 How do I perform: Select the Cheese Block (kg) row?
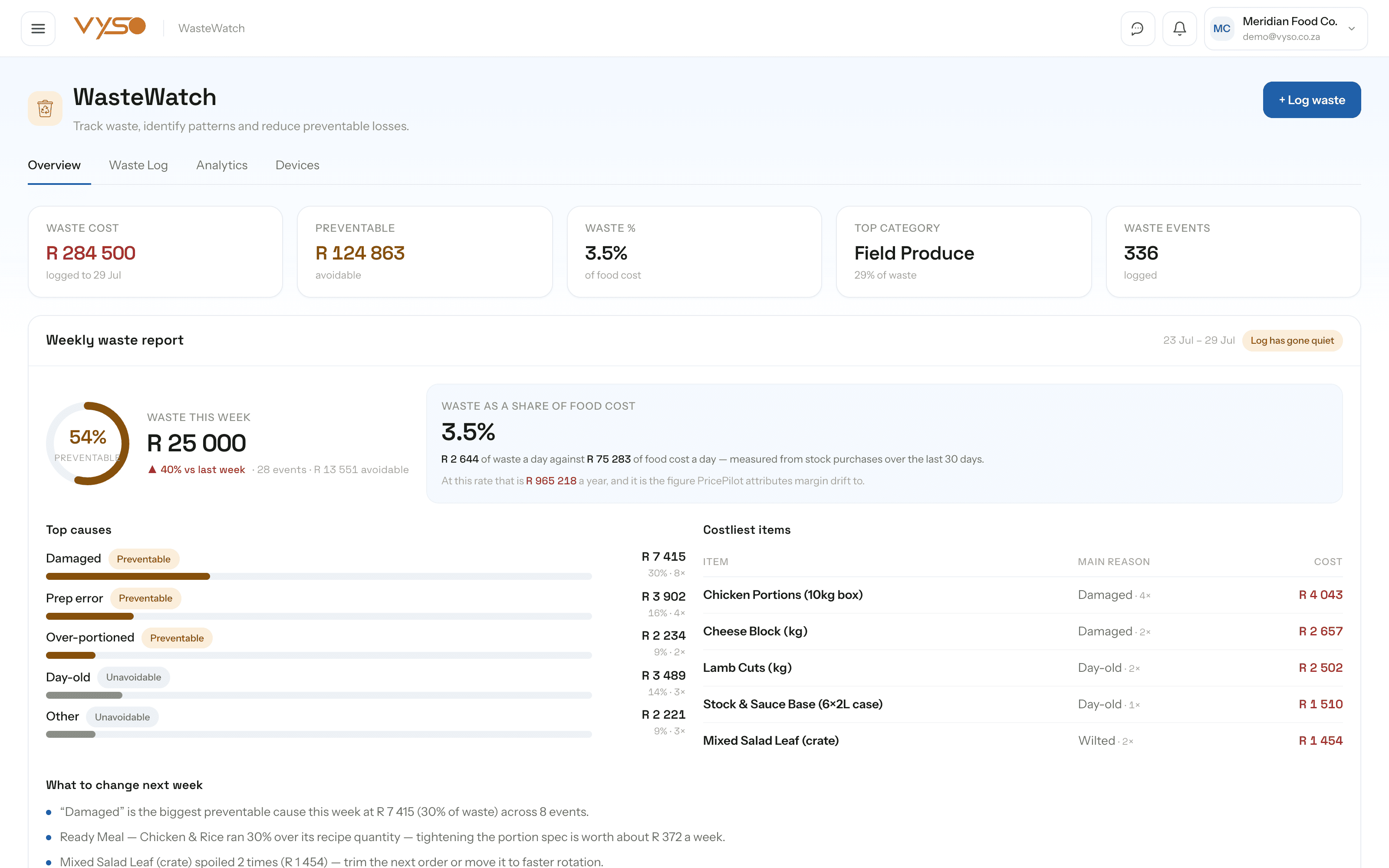coord(1022,631)
